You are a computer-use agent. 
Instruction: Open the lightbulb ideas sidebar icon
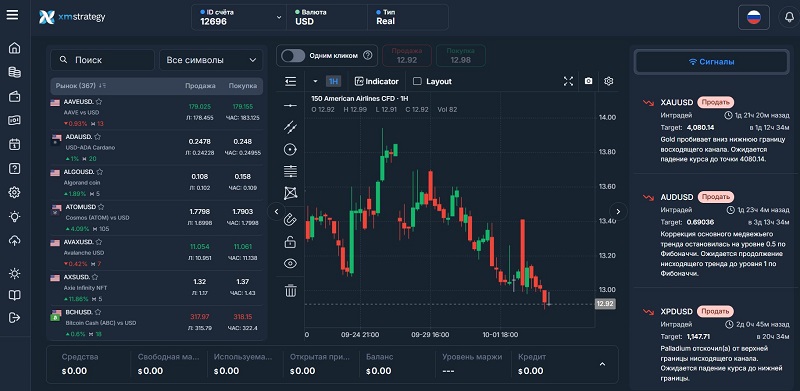[15, 217]
